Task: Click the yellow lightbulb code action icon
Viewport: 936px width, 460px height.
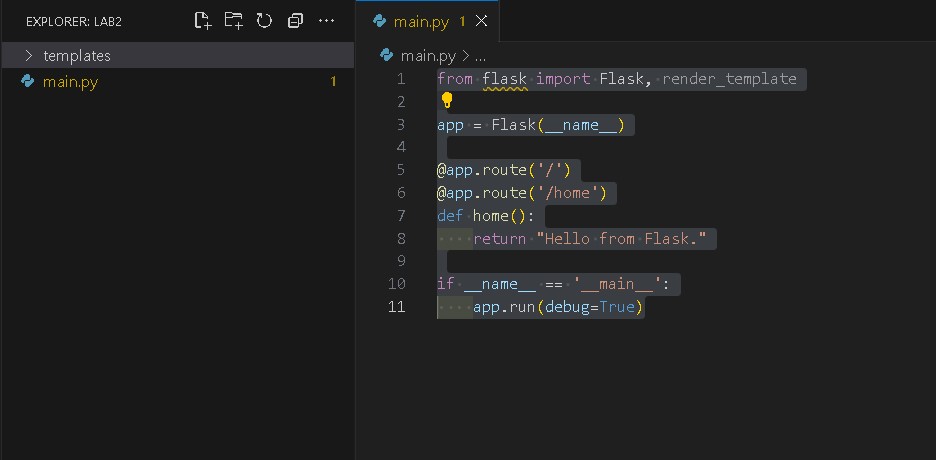Action: tap(447, 100)
